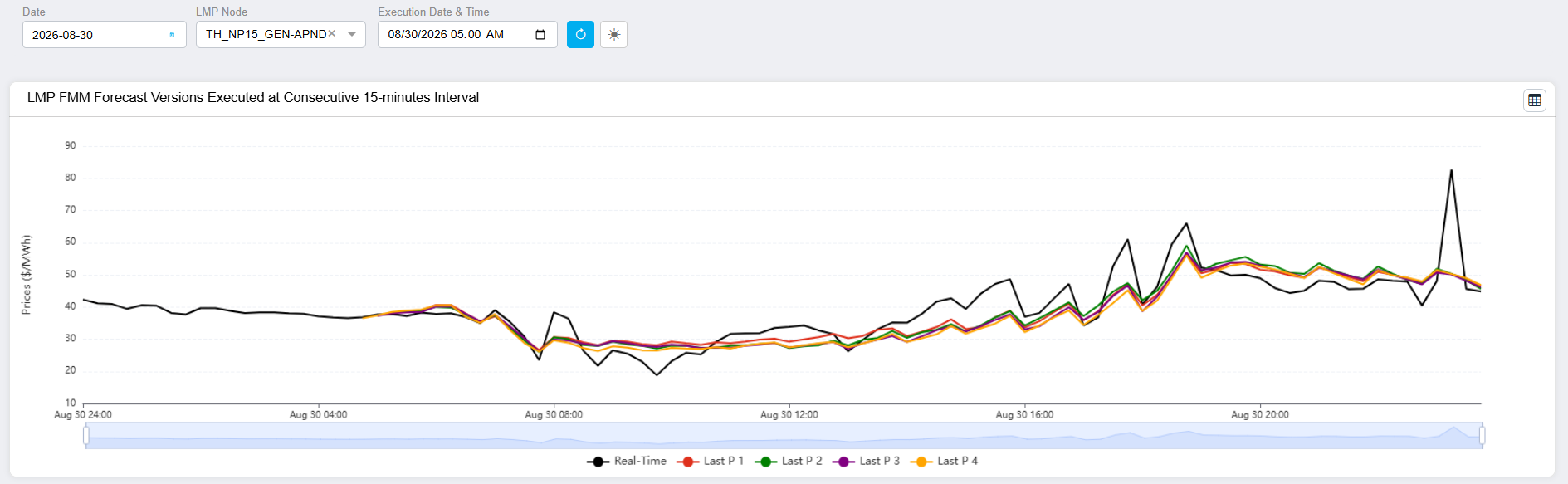The image size is (1568, 484).
Task: Toggle Last P 1 series in legend
Action: point(711,461)
